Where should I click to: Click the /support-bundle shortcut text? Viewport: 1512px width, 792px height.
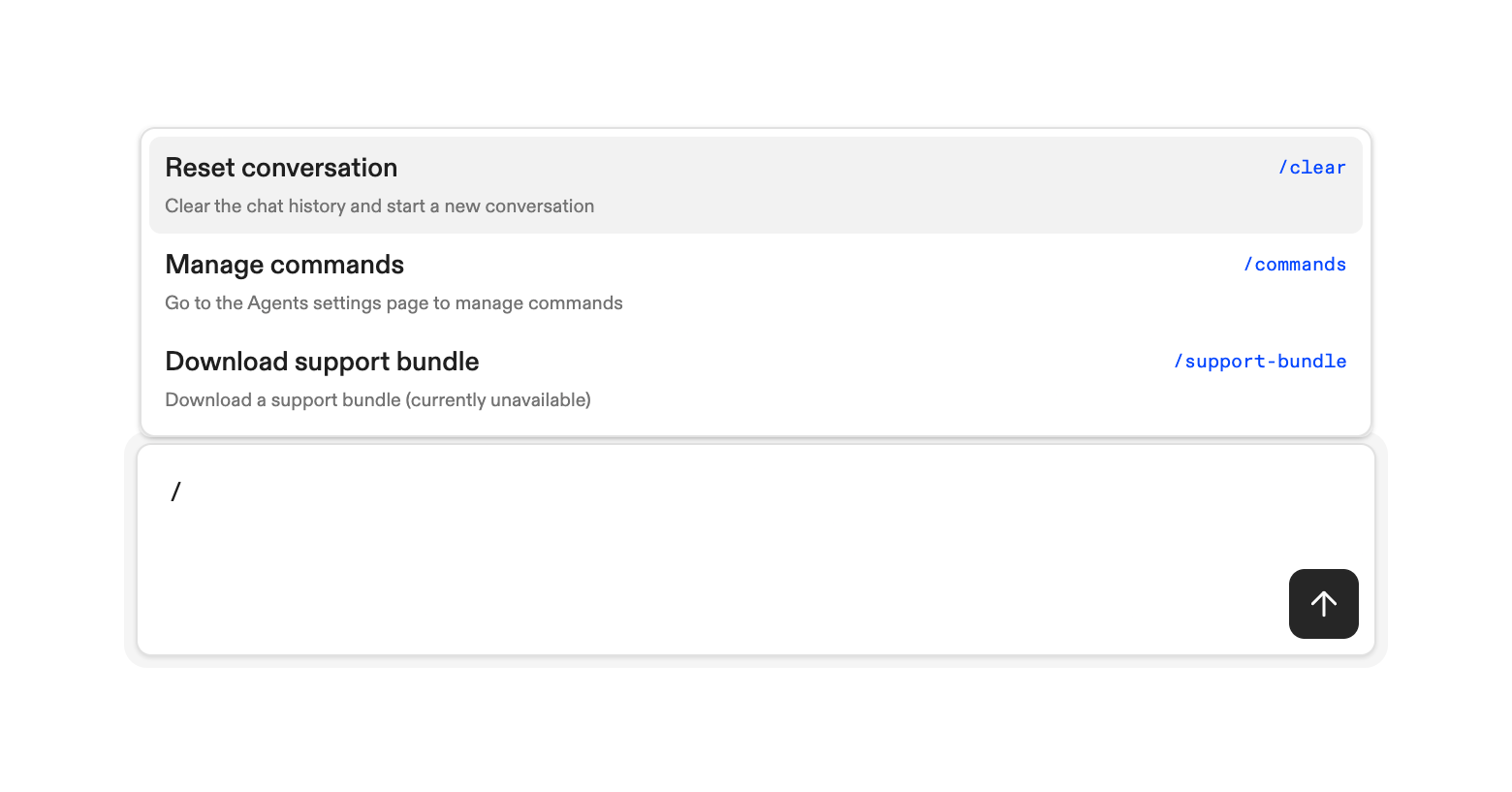(1260, 362)
